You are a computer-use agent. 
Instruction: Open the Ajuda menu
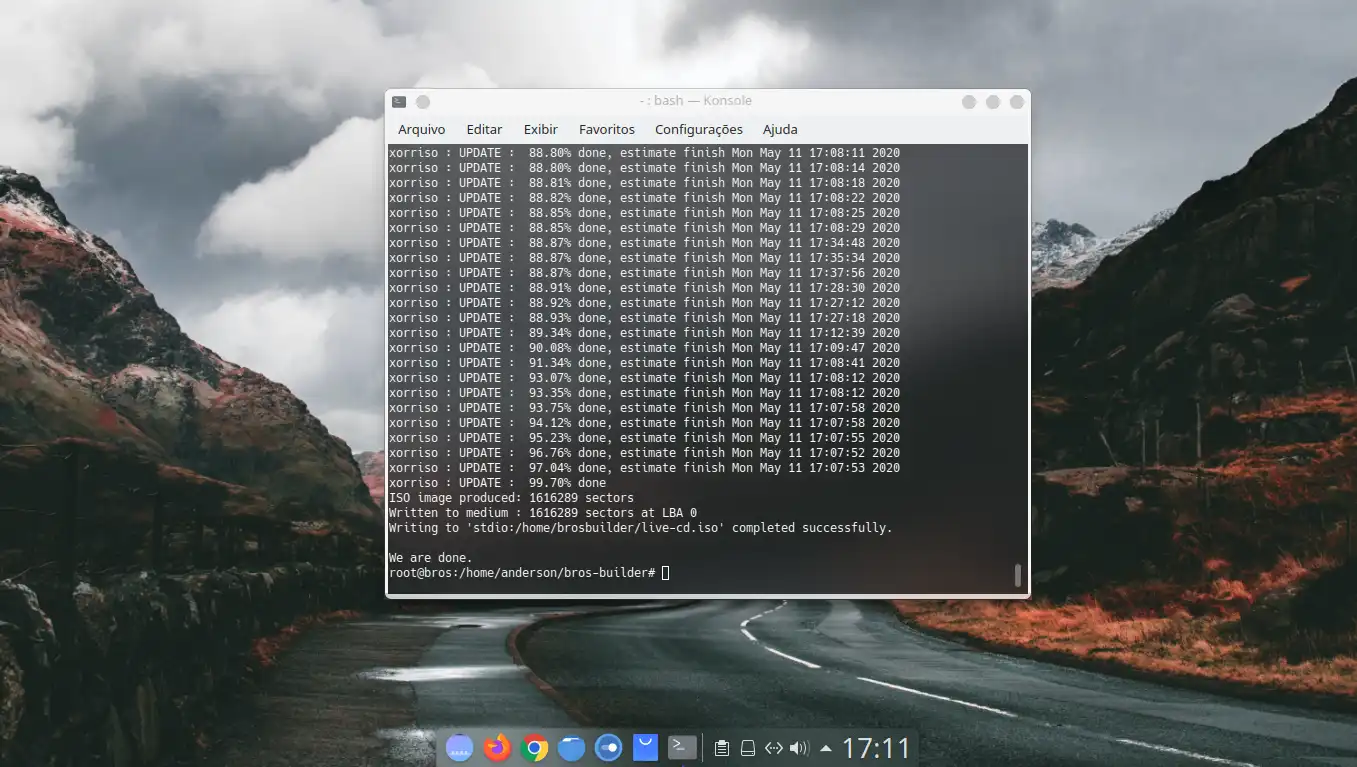[x=780, y=129]
